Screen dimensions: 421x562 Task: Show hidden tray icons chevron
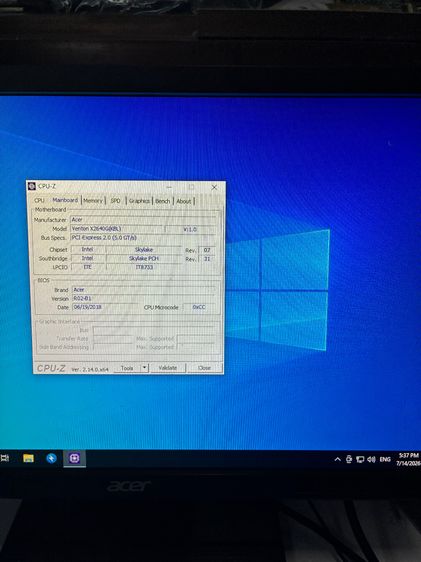(338, 459)
